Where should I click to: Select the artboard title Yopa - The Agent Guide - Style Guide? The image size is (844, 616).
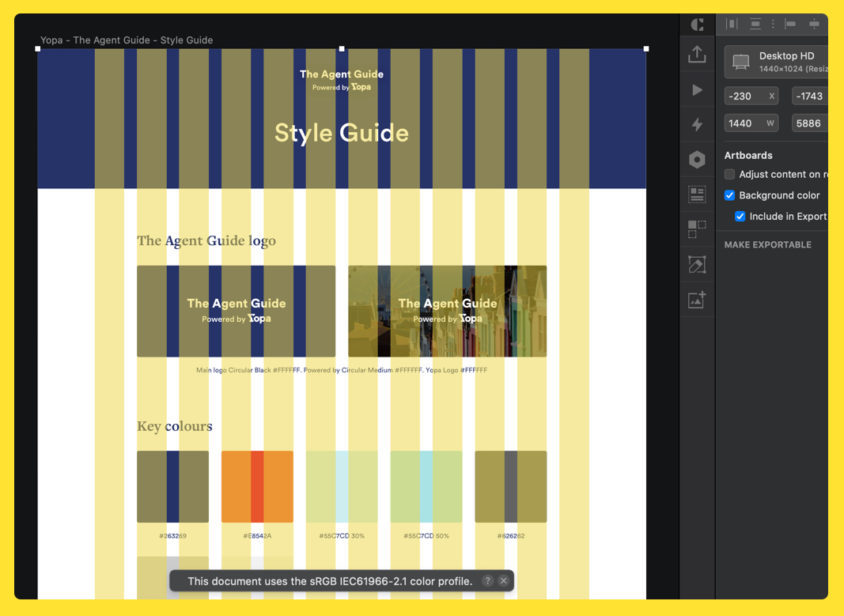tap(126, 40)
